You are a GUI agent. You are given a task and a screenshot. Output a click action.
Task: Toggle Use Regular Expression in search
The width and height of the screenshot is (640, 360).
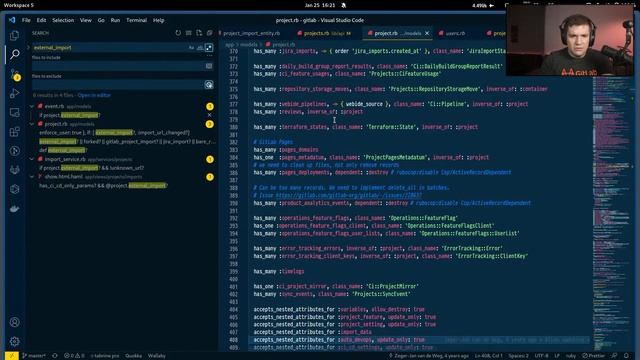(209, 48)
